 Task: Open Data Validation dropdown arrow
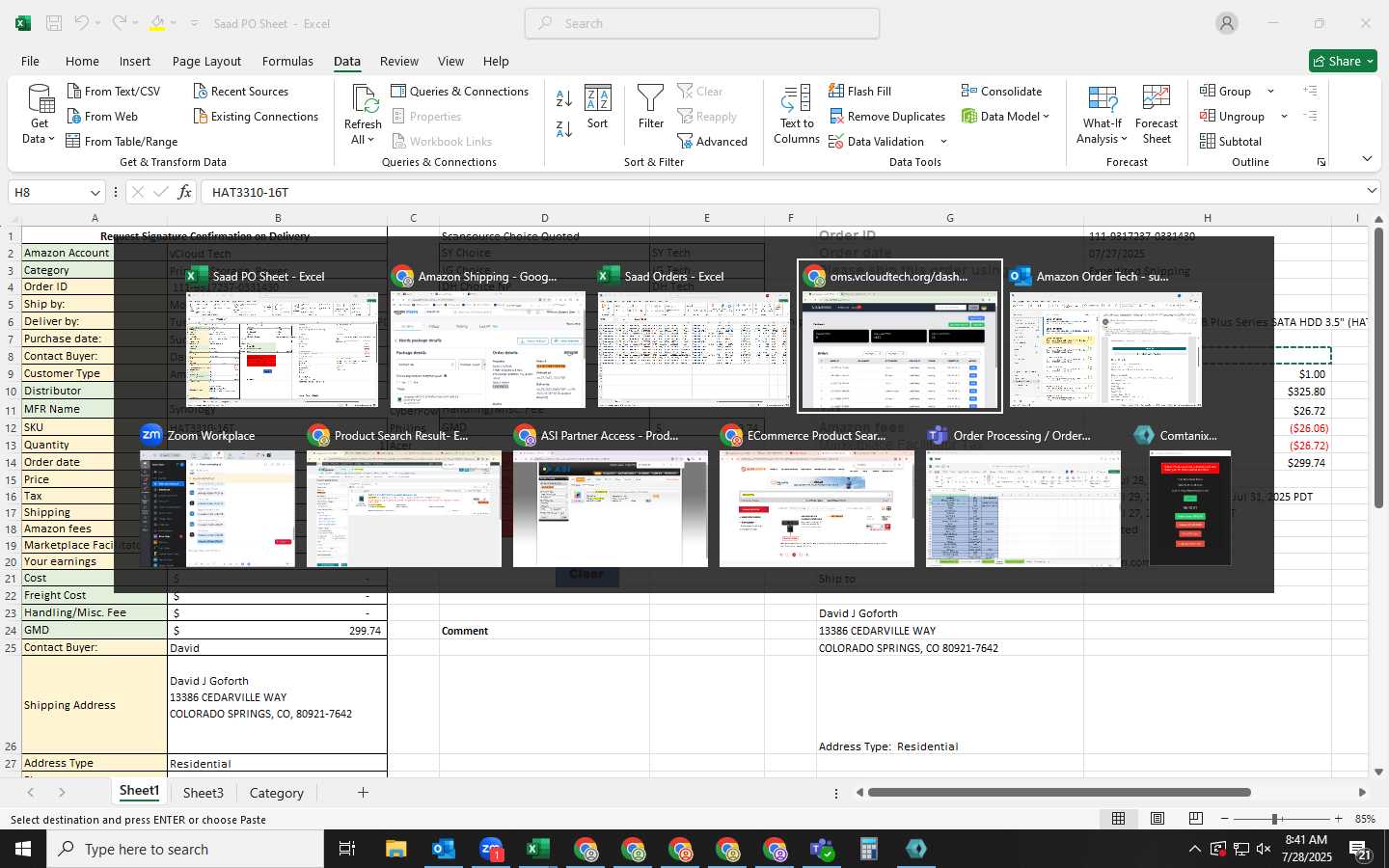[x=943, y=142]
